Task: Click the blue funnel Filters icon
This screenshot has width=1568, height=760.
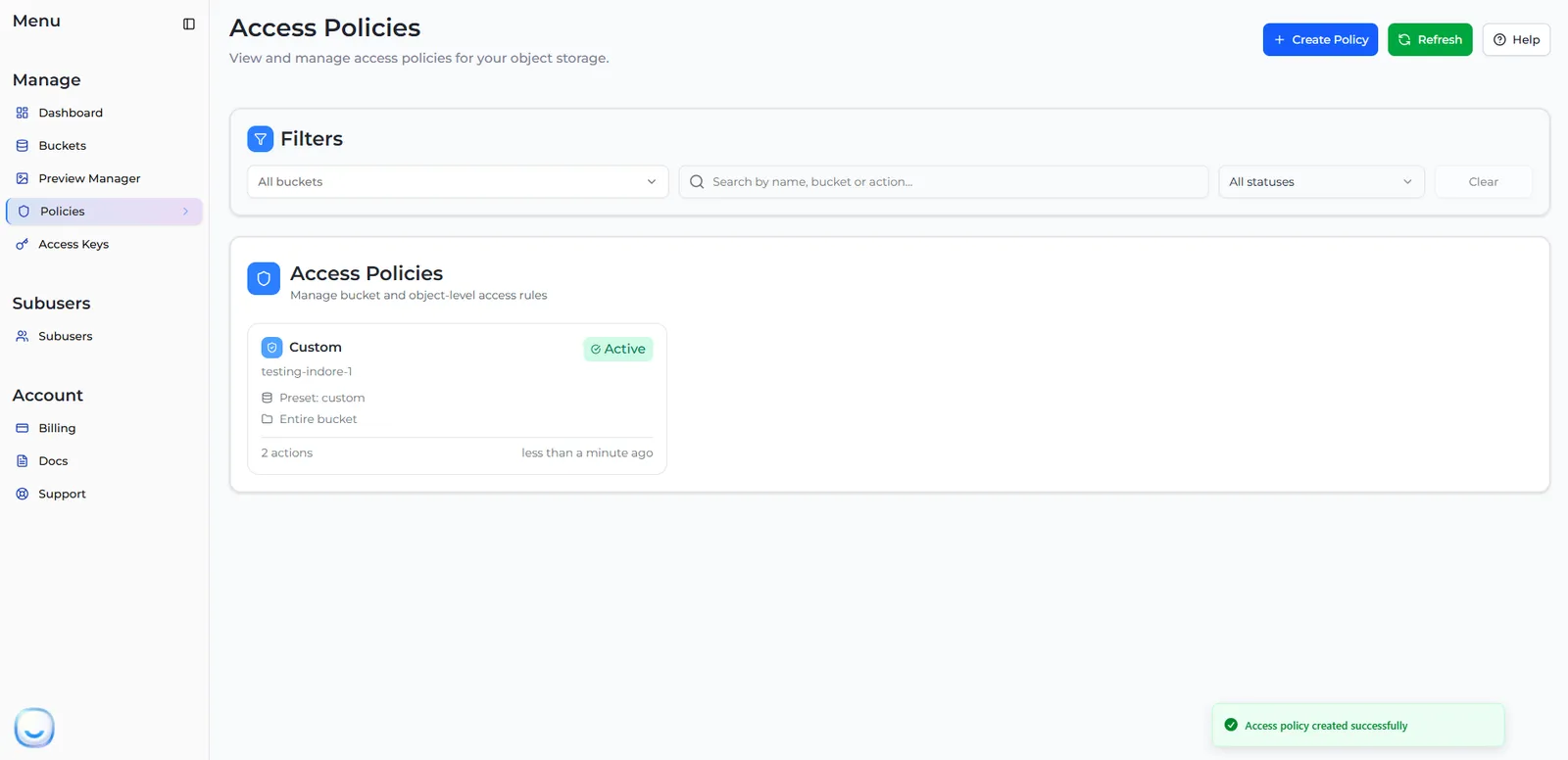Action: point(261,139)
